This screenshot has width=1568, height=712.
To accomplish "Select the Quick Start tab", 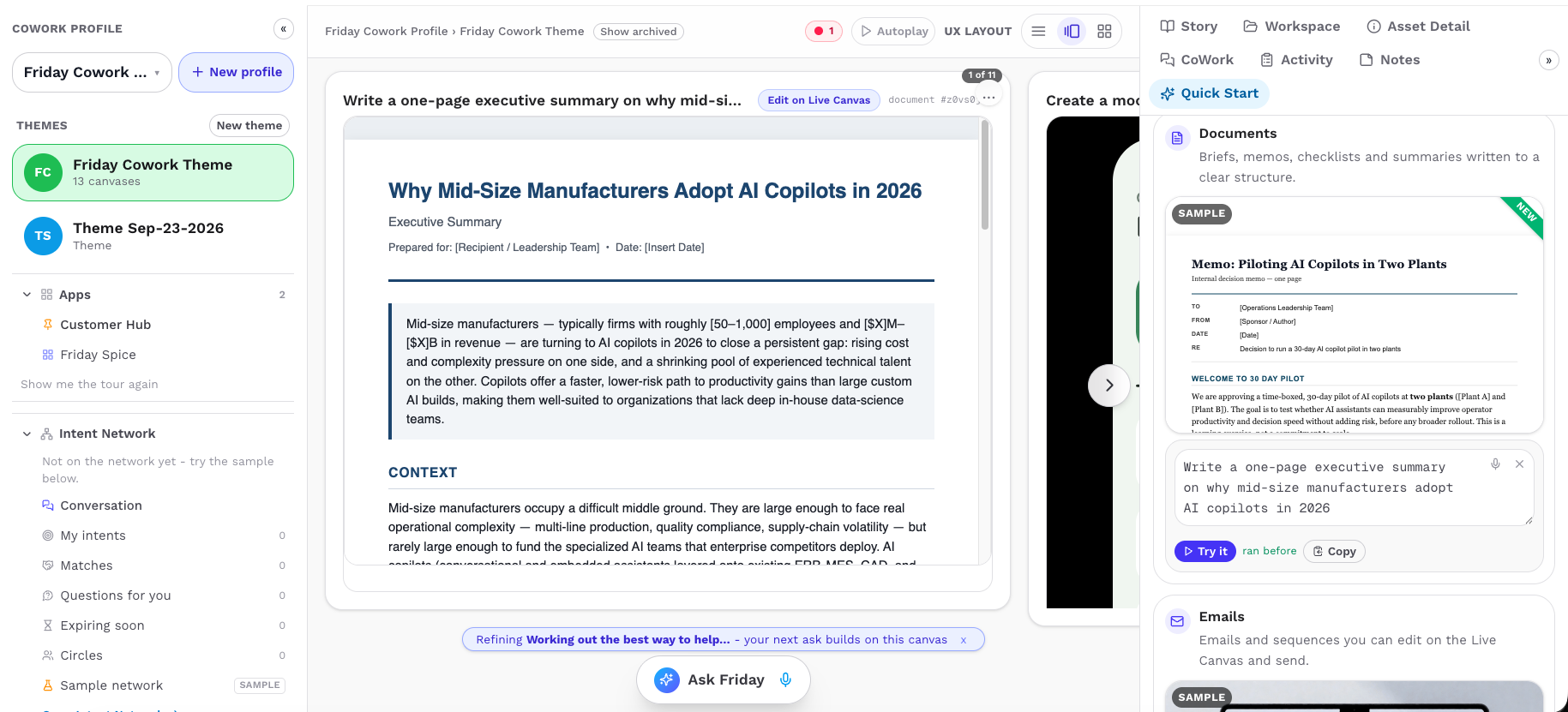I will pos(1209,93).
